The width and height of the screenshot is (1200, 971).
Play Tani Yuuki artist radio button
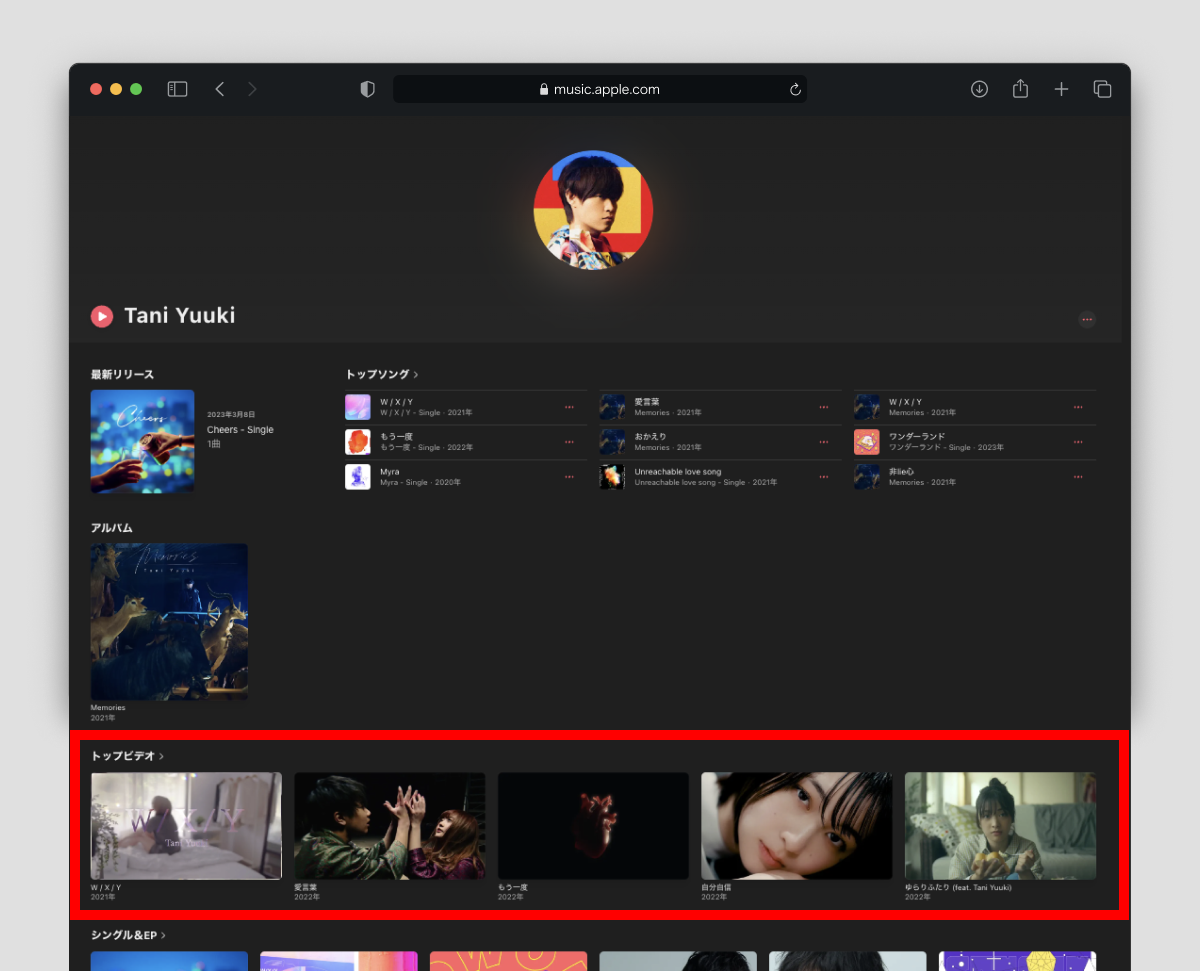(x=102, y=316)
